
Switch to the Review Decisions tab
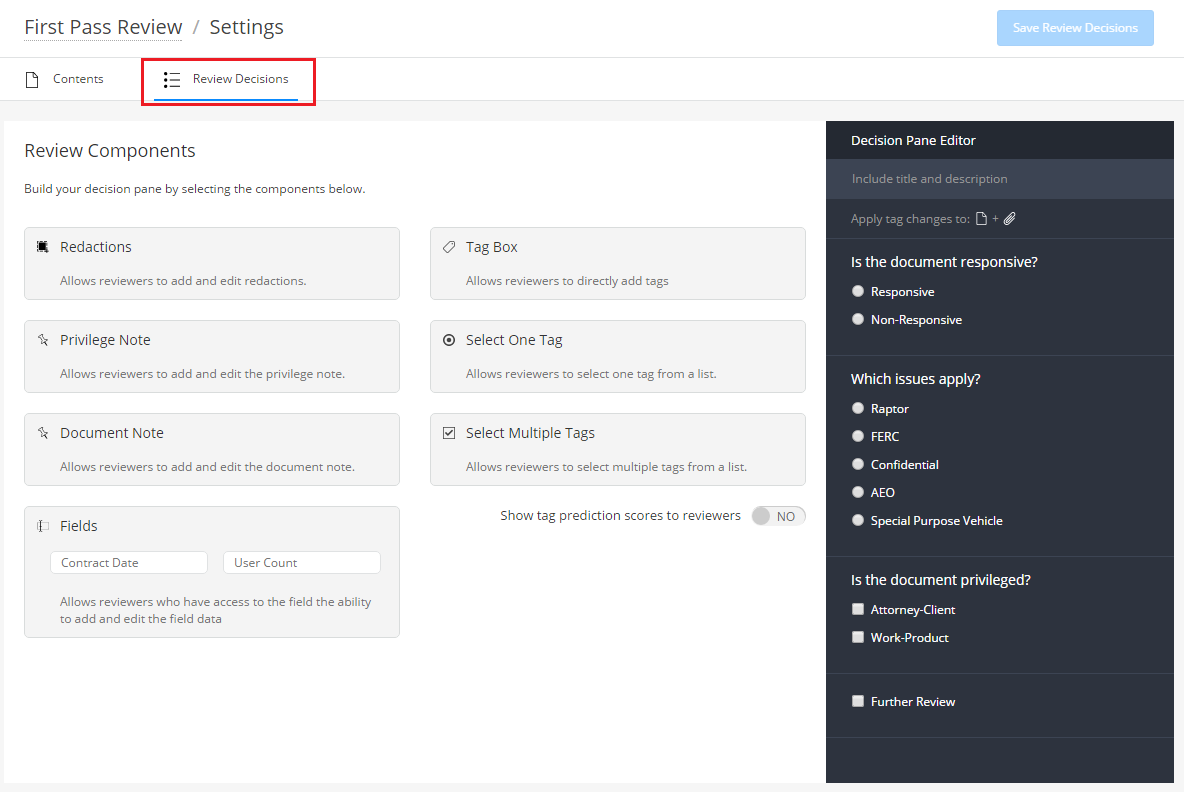point(227,79)
